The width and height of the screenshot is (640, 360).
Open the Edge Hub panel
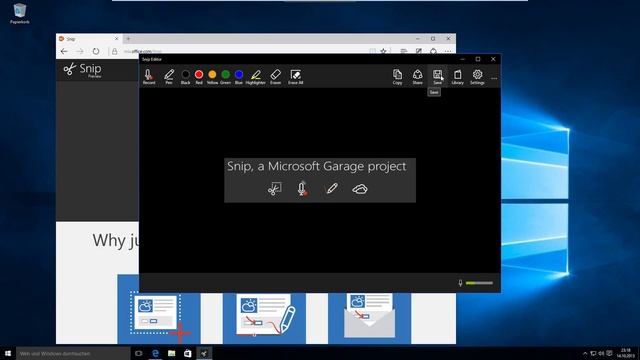click(x=403, y=51)
